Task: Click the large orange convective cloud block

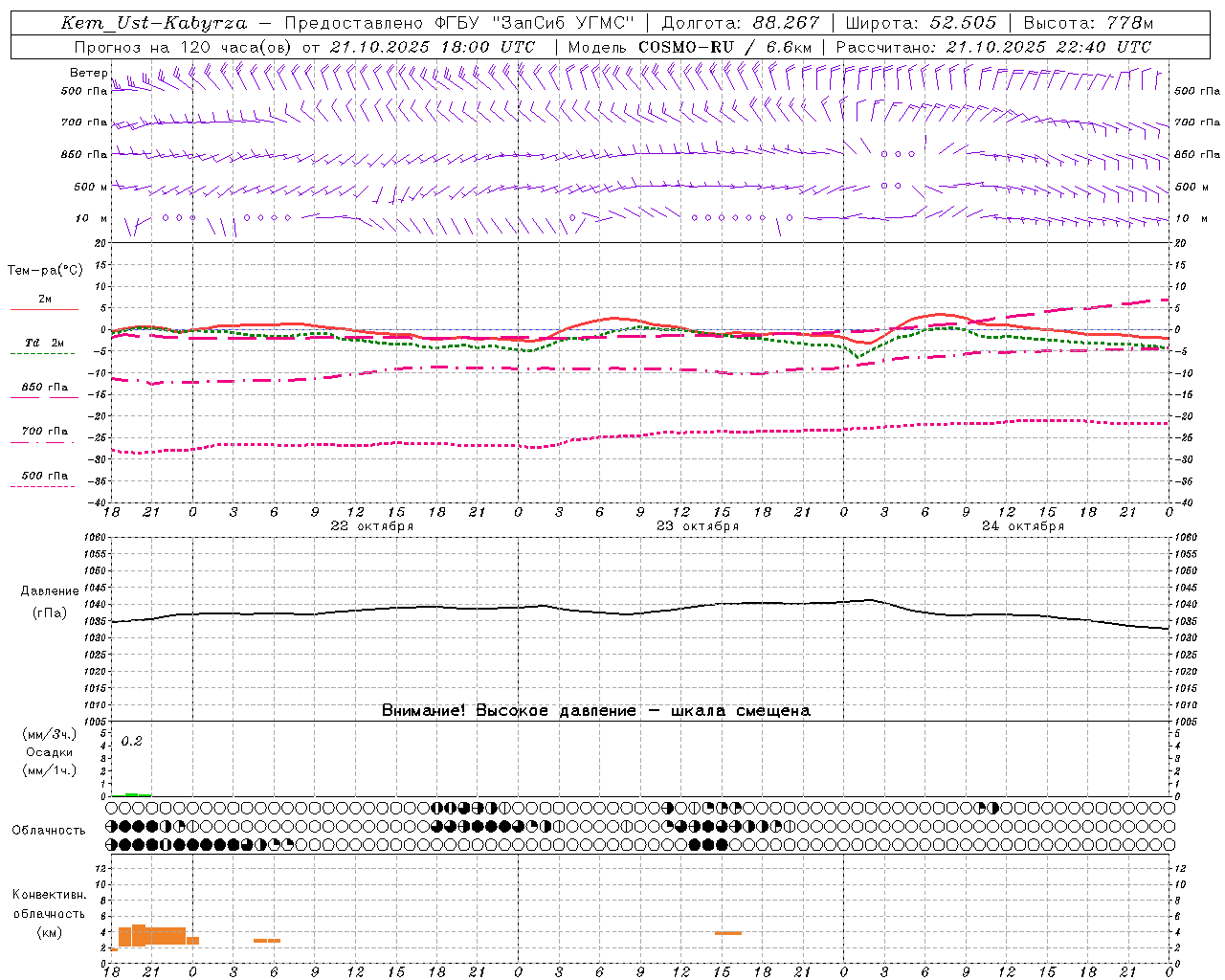Action: (x=152, y=935)
